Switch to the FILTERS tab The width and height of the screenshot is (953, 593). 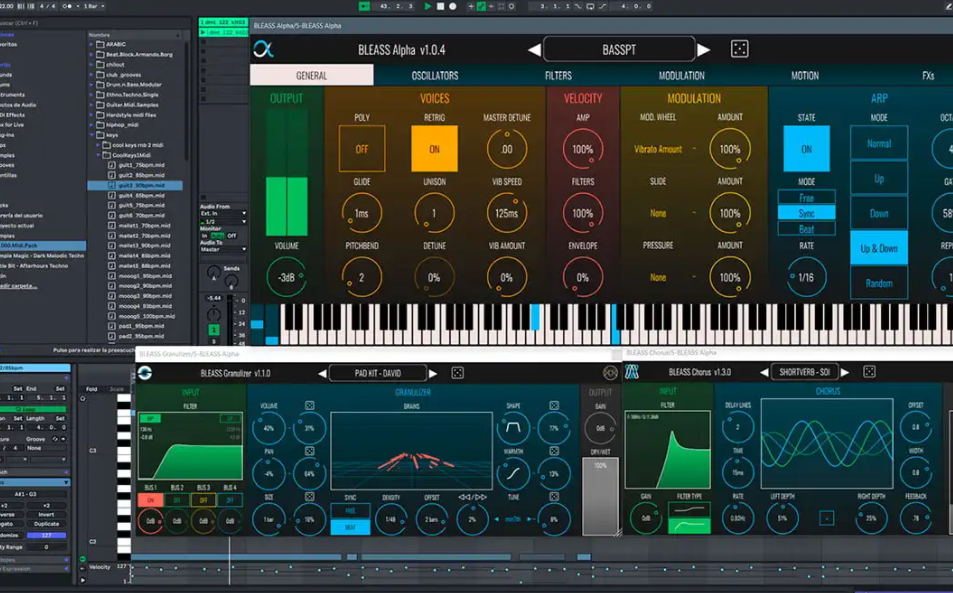pyautogui.click(x=559, y=75)
